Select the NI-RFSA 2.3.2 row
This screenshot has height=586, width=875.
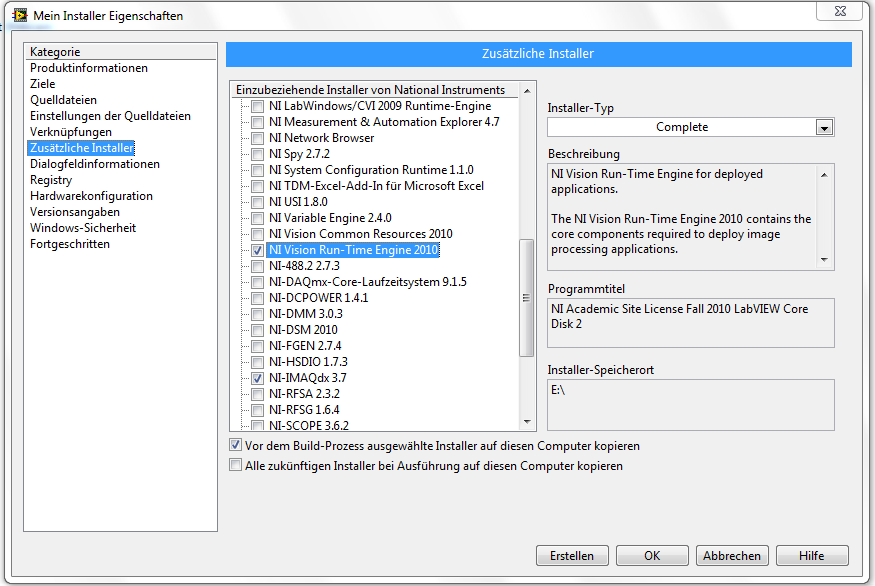pyautogui.click(x=304, y=394)
